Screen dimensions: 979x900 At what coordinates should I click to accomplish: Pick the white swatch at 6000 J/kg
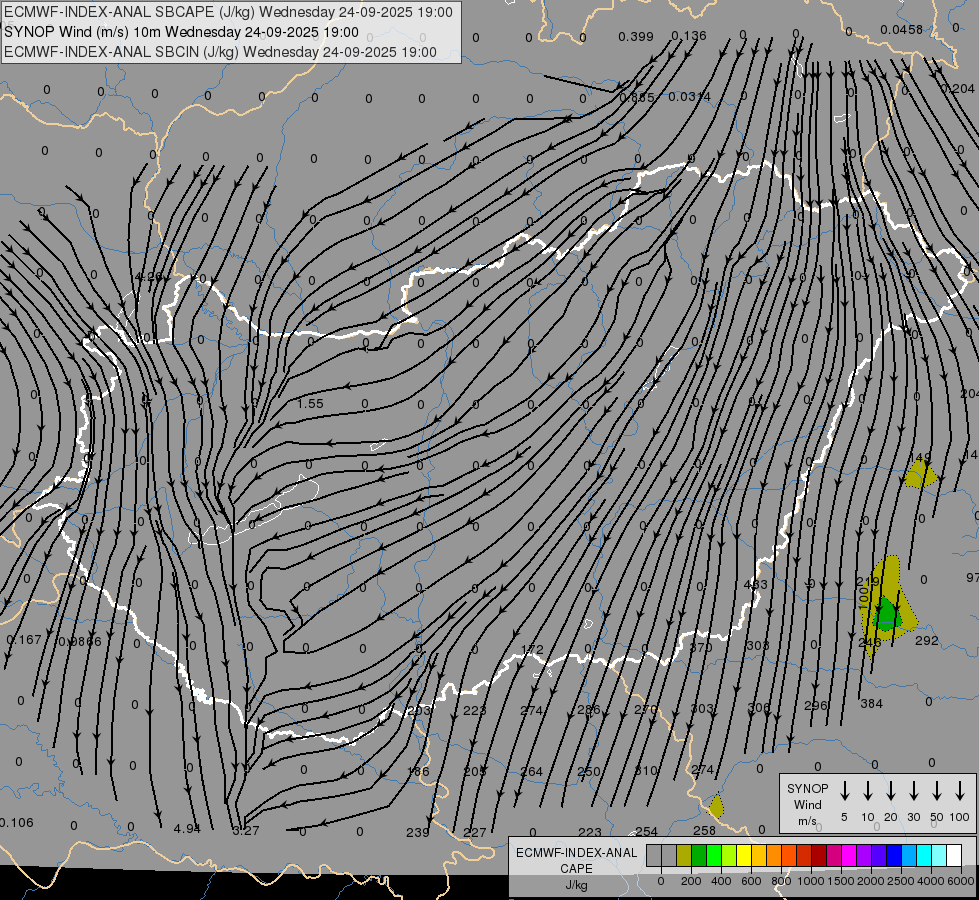click(x=953, y=855)
